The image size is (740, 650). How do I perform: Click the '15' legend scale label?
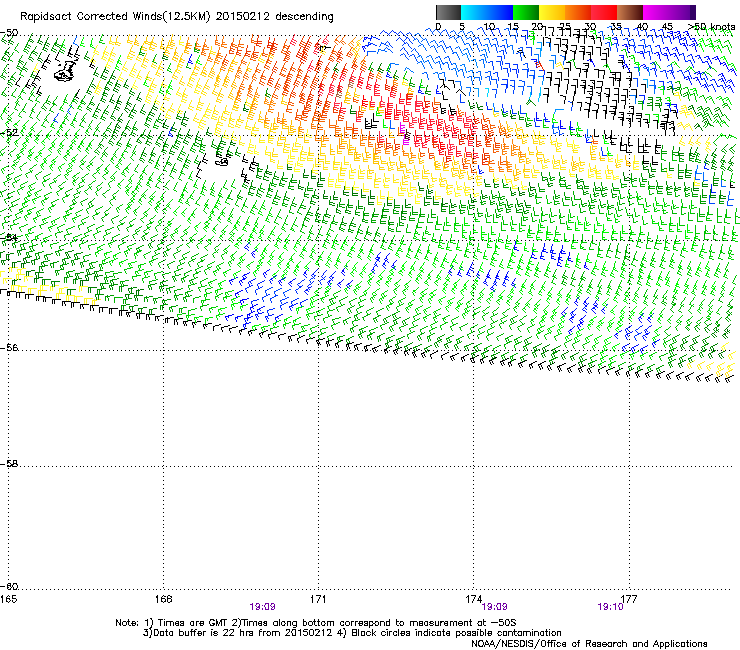pyautogui.click(x=513, y=27)
